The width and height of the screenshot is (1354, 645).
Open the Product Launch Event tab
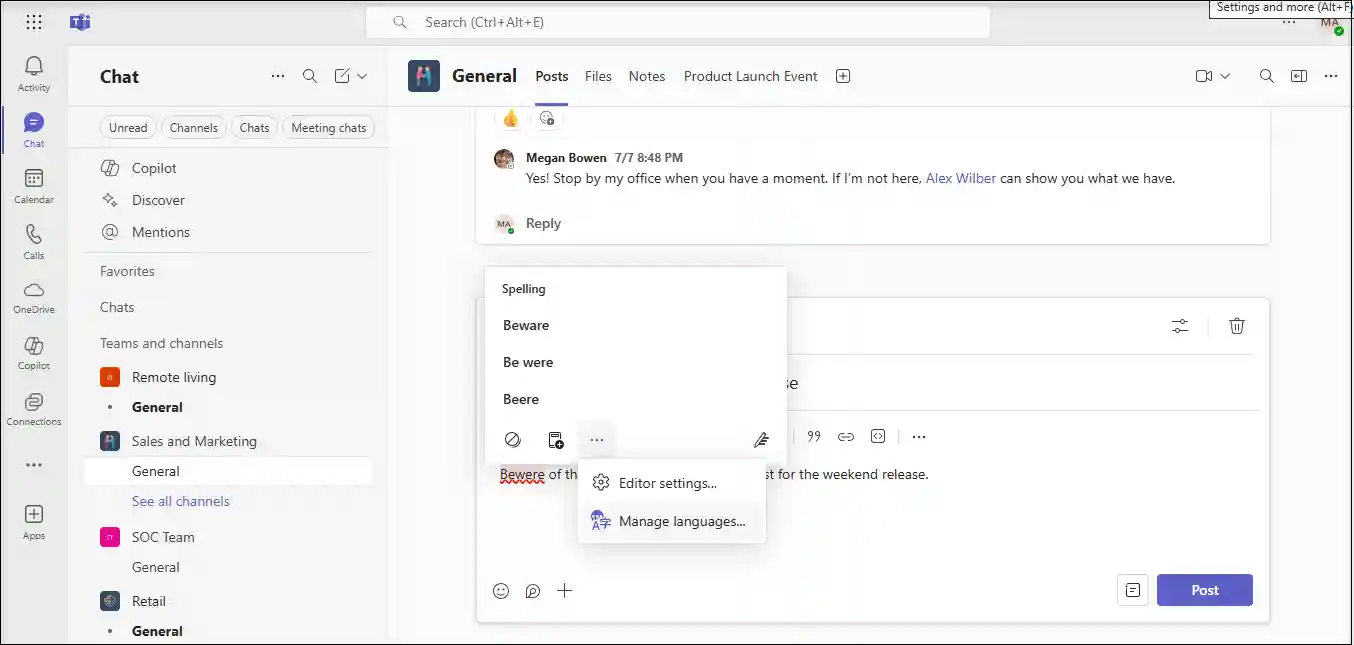coord(750,76)
